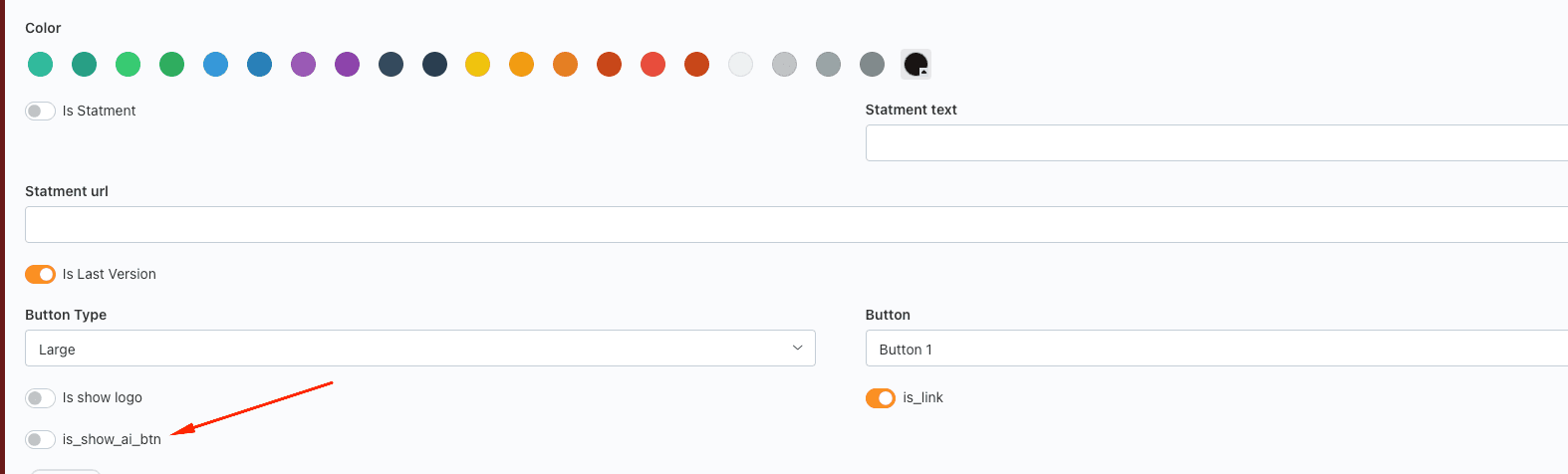Image resolution: width=1568 pixels, height=474 pixels.
Task: Click inside the Statment url field
Action: click(x=796, y=224)
